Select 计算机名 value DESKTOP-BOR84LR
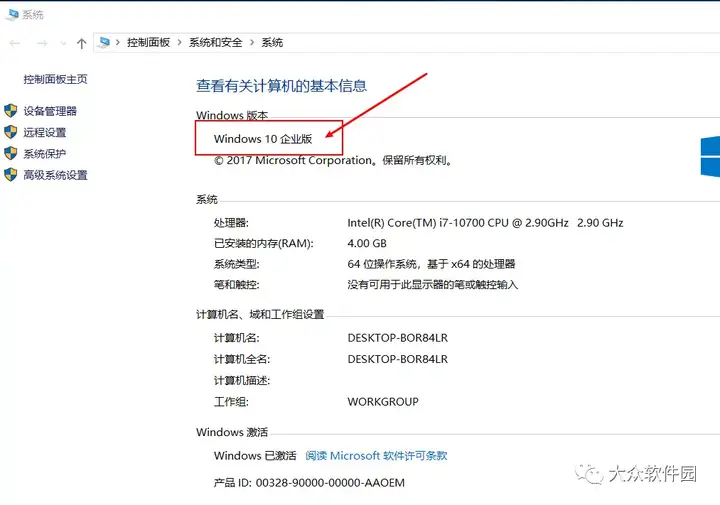 (398, 338)
